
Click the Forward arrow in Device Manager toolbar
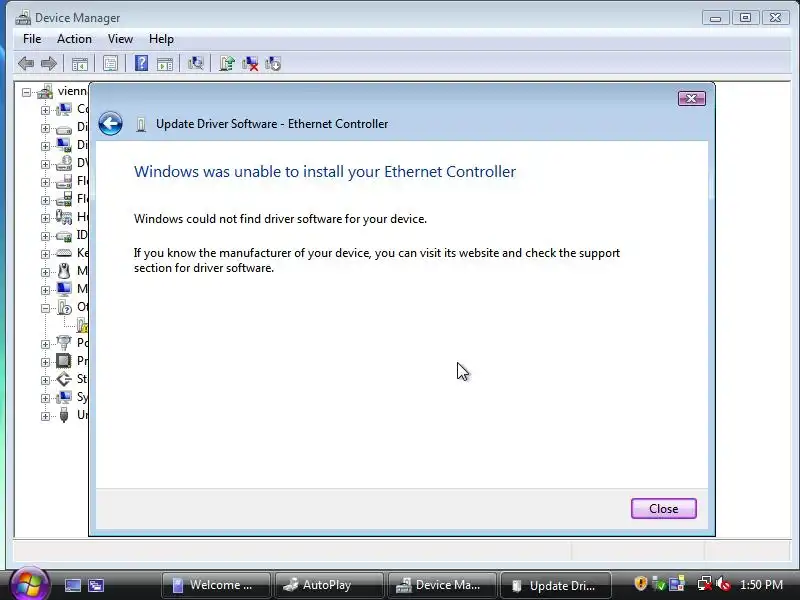tap(48, 64)
